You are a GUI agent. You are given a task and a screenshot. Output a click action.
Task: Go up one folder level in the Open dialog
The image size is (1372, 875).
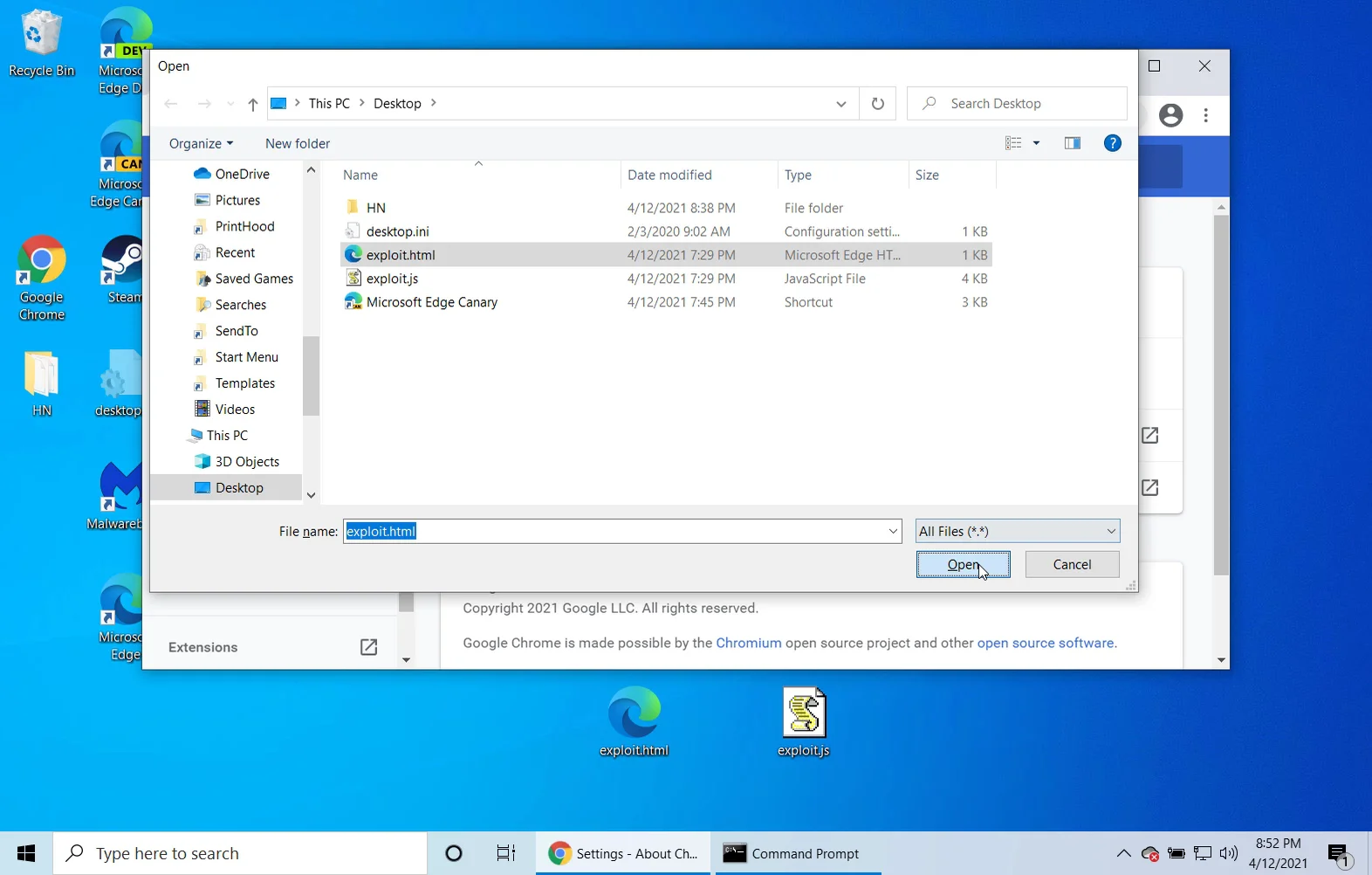coord(252,104)
